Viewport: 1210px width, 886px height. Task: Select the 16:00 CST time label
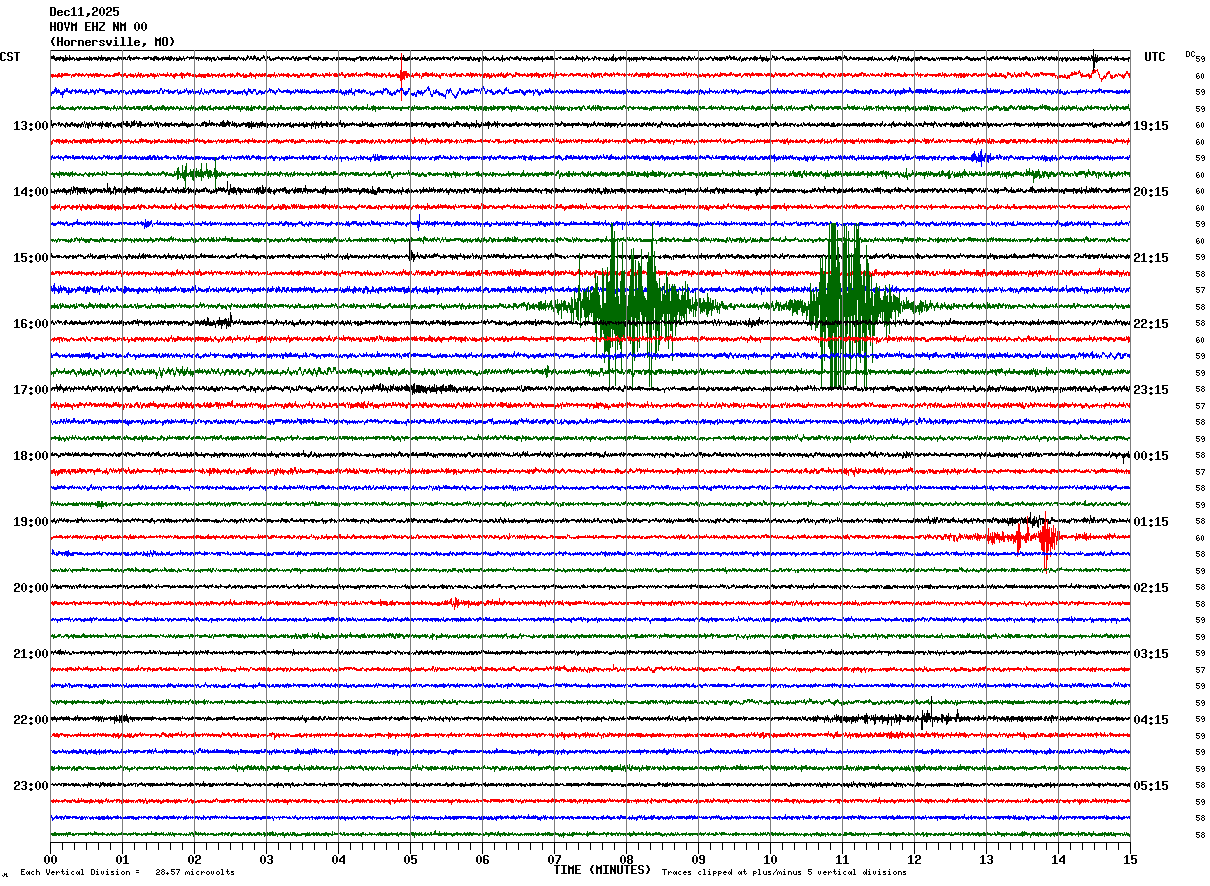[x=30, y=324]
